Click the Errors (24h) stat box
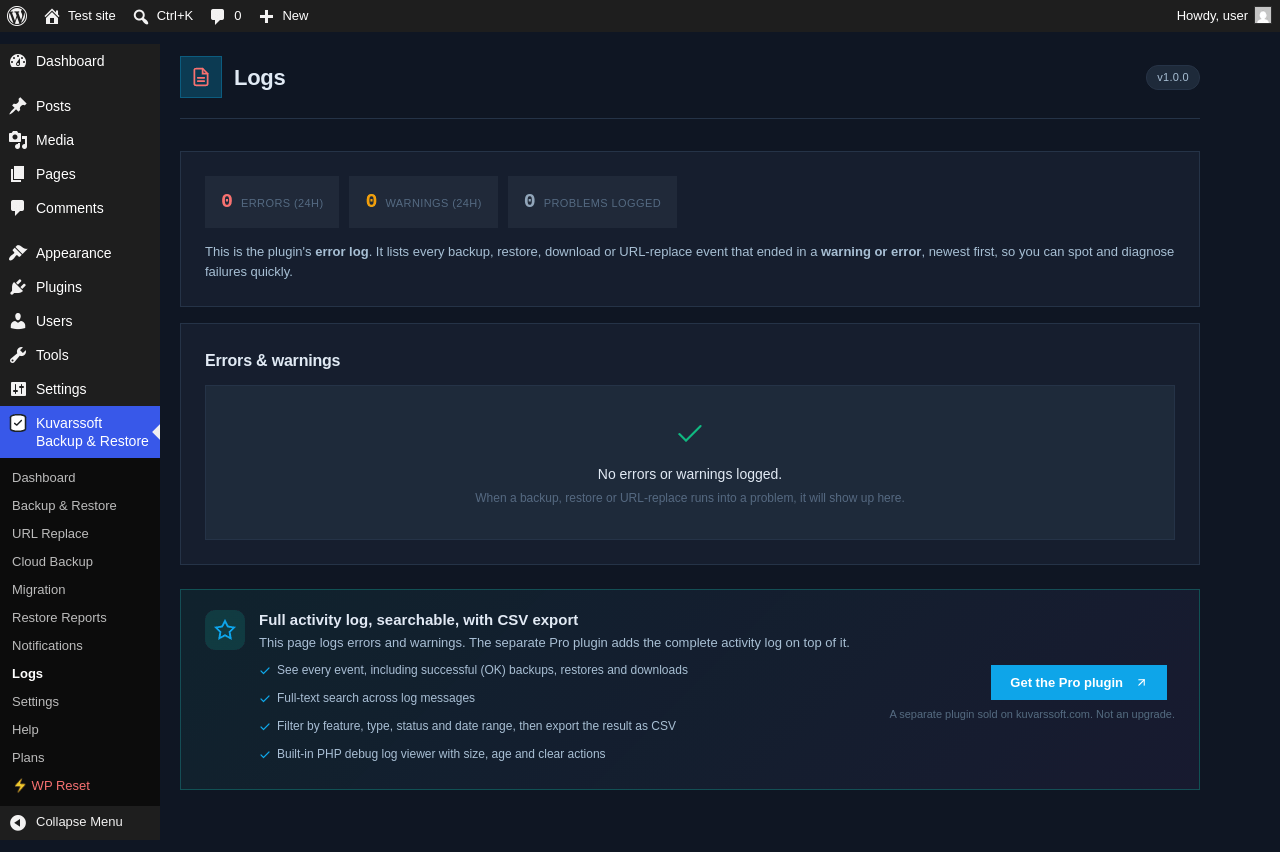Image resolution: width=1280 pixels, height=852 pixels. pyautogui.click(x=272, y=202)
